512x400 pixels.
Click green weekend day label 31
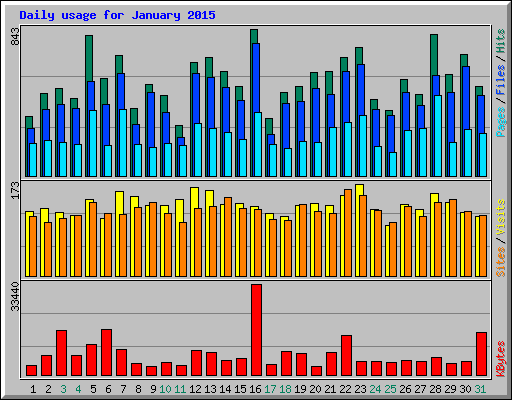(480, 389)
